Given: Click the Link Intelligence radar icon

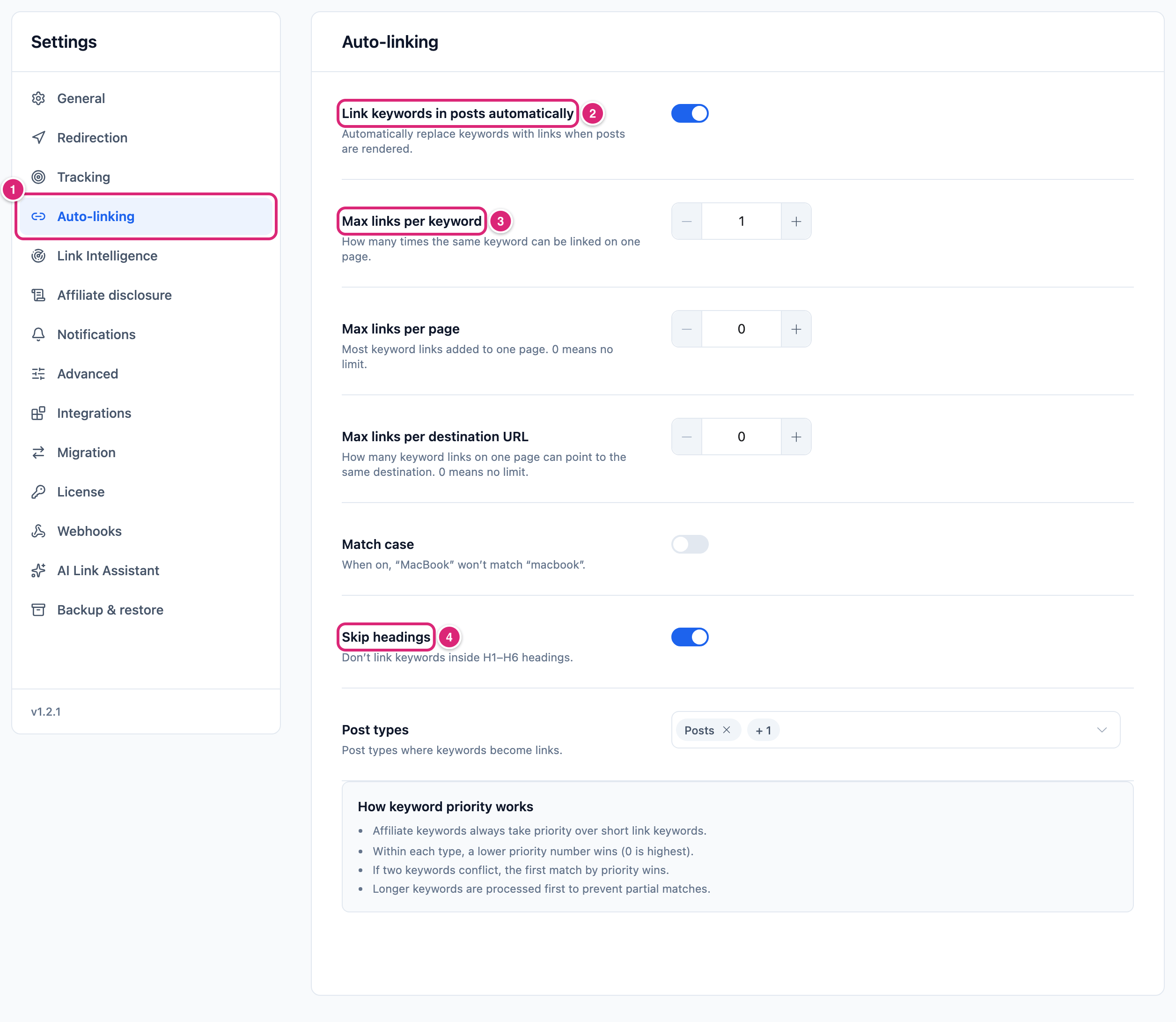Looking at the screenshot, I should pyautogui.click(x=38, y=256).
